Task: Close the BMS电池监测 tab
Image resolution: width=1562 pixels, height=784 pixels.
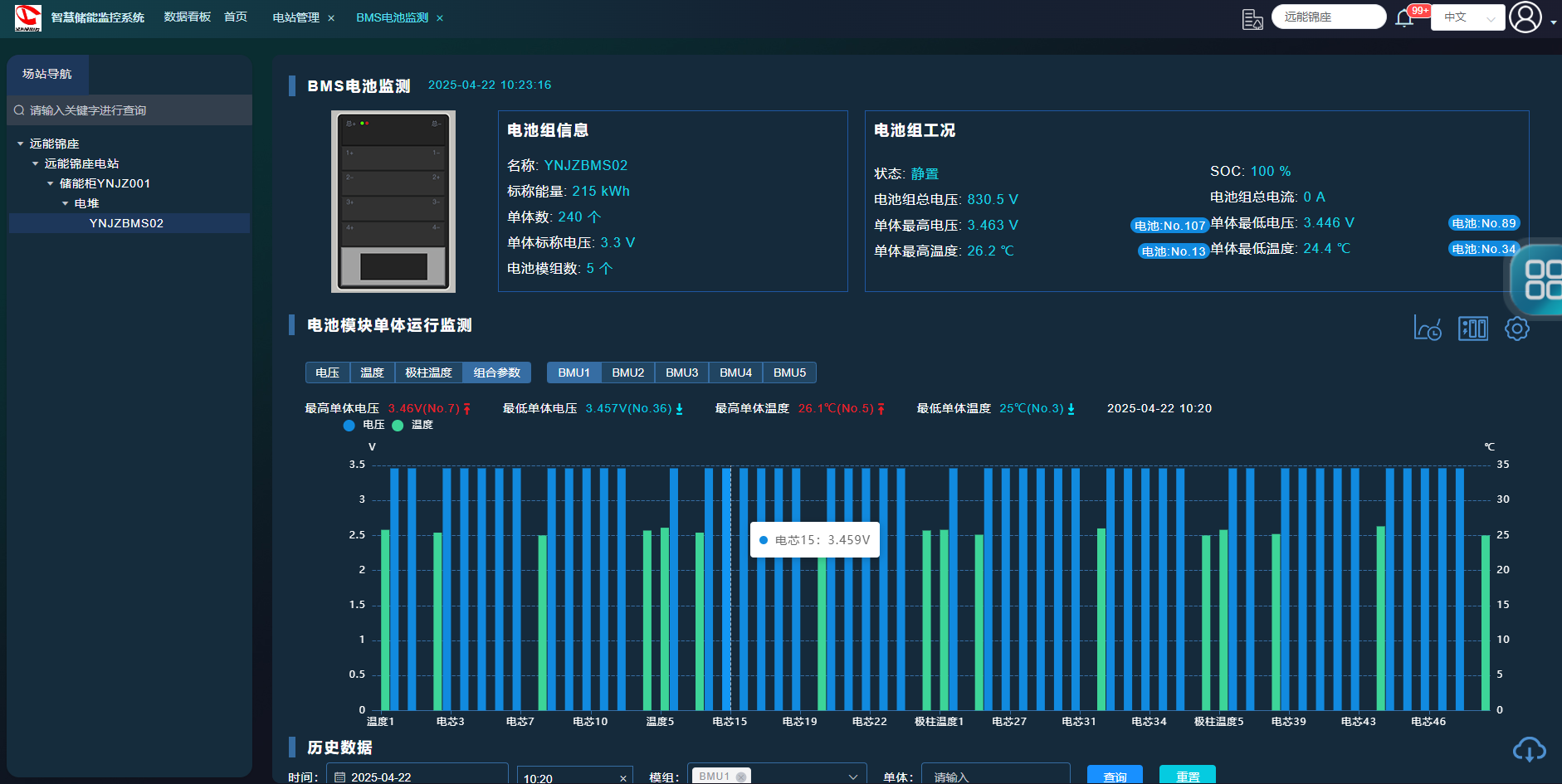Action: 440,18
